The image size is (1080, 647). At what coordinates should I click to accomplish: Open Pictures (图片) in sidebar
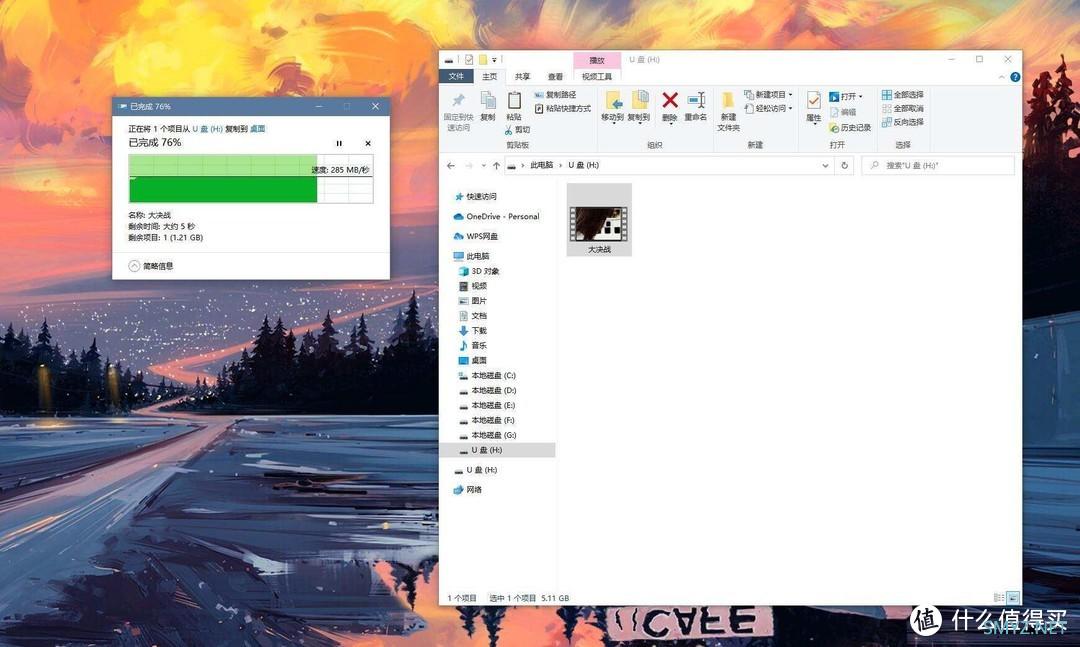472,301
